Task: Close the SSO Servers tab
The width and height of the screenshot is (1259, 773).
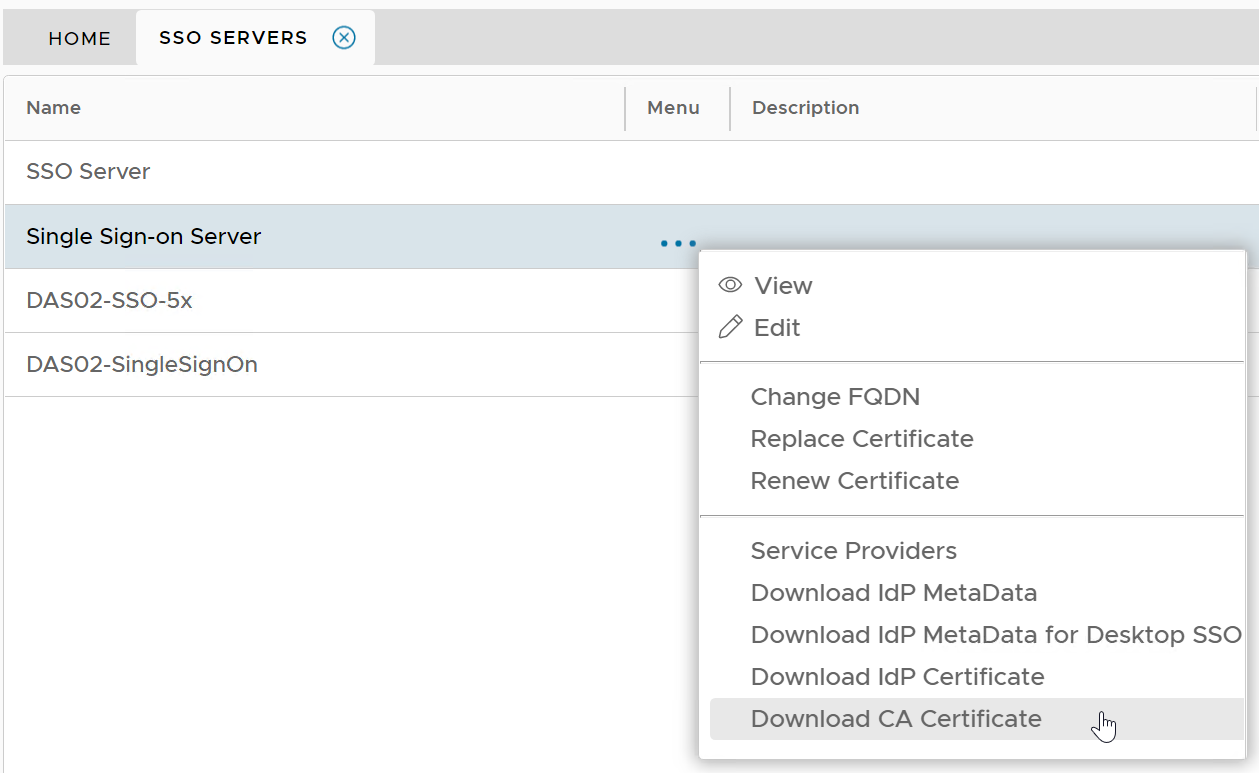Action: tap(344, 38)
